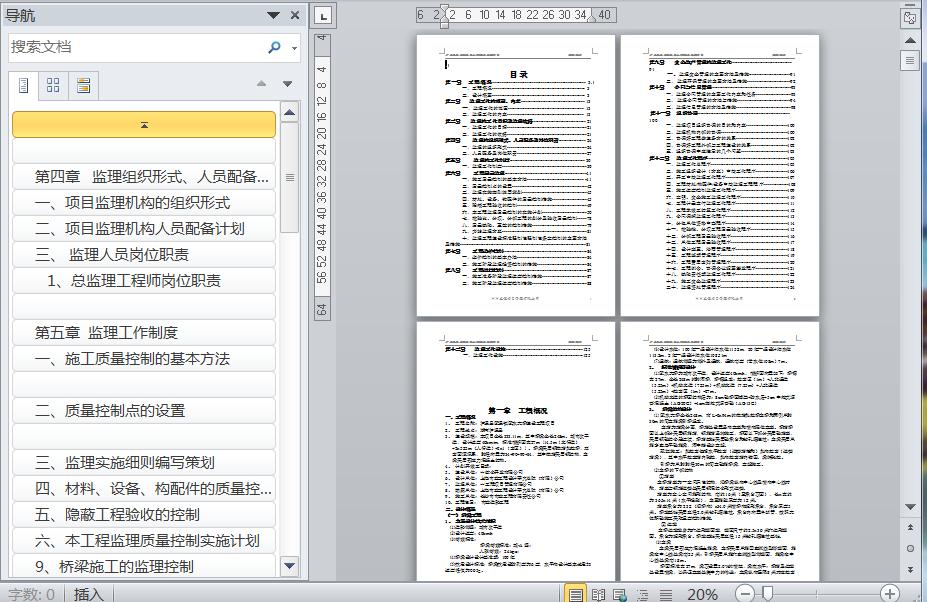
Task: Click the navigation list scroll-up arrow
Action: click(290, 112)
